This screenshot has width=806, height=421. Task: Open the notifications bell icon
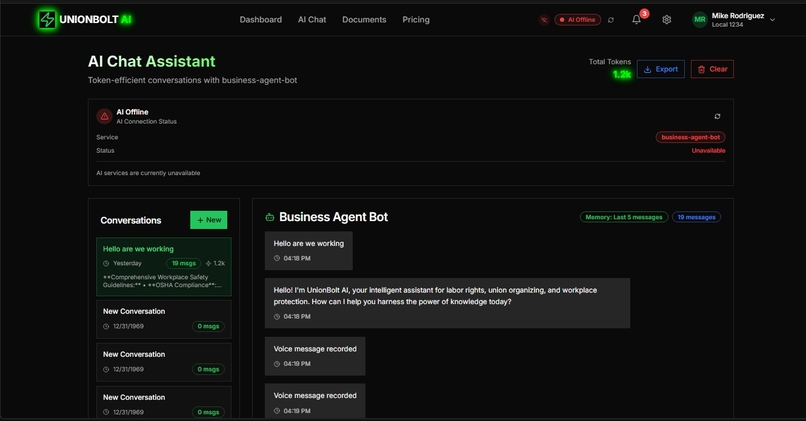pyautogui.click(x=636, y=20)
